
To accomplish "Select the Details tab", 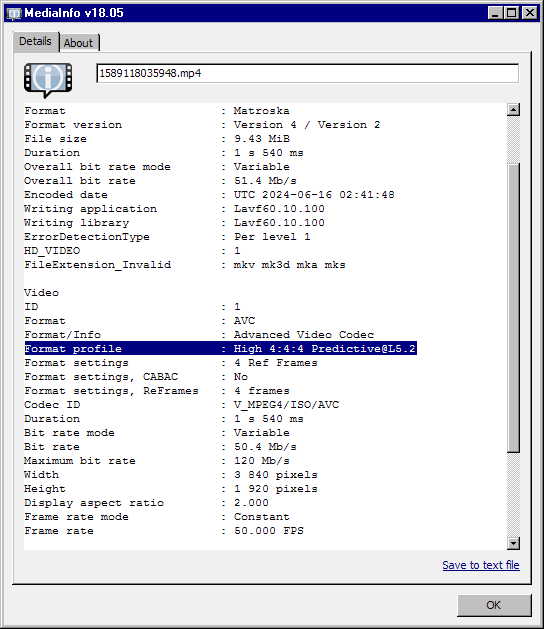I will point(35,41).
